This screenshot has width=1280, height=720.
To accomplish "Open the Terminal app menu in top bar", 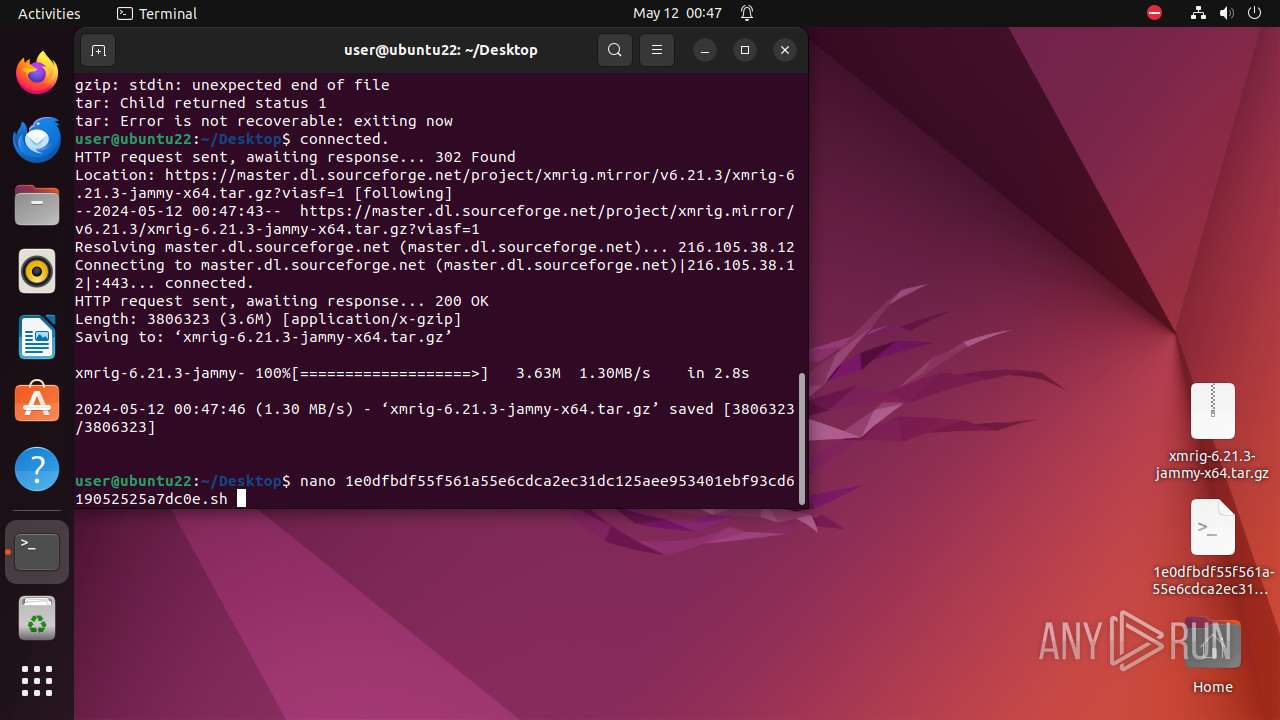I will 157,13.
